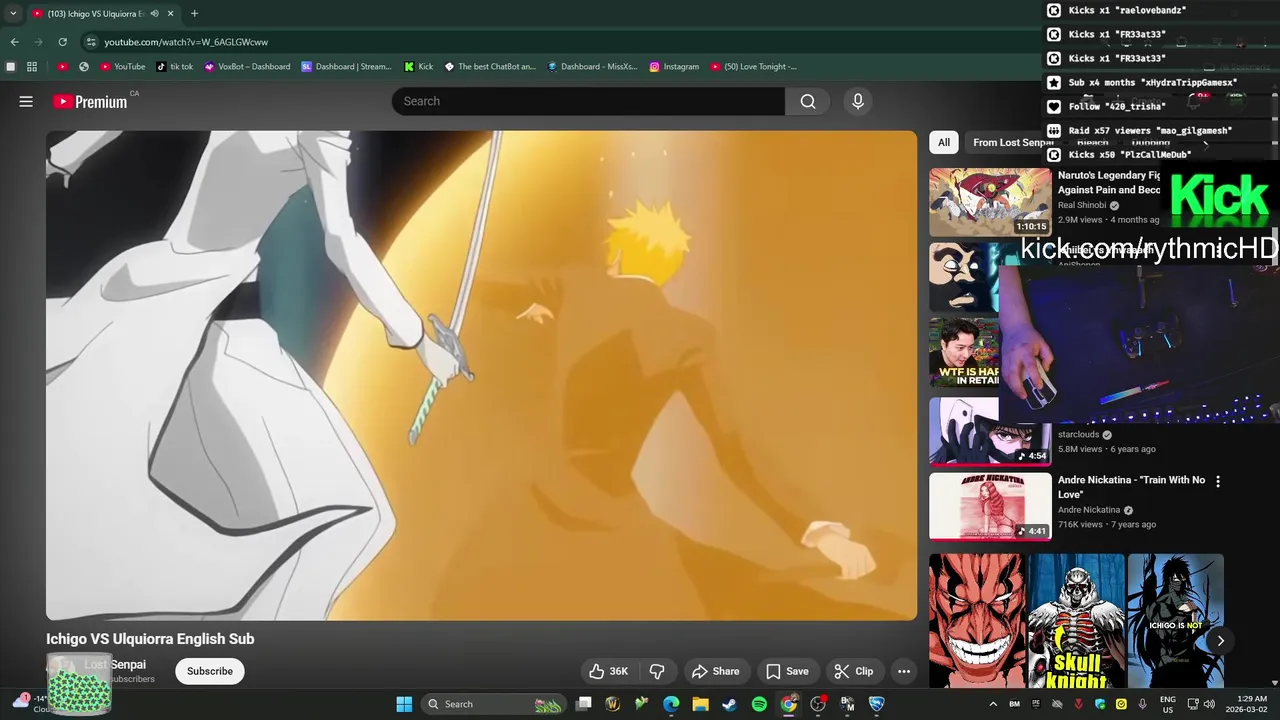Open the Andre Nickatina video thumbnail
This screenshot has height=720, width=1280.
coord(990,506)
